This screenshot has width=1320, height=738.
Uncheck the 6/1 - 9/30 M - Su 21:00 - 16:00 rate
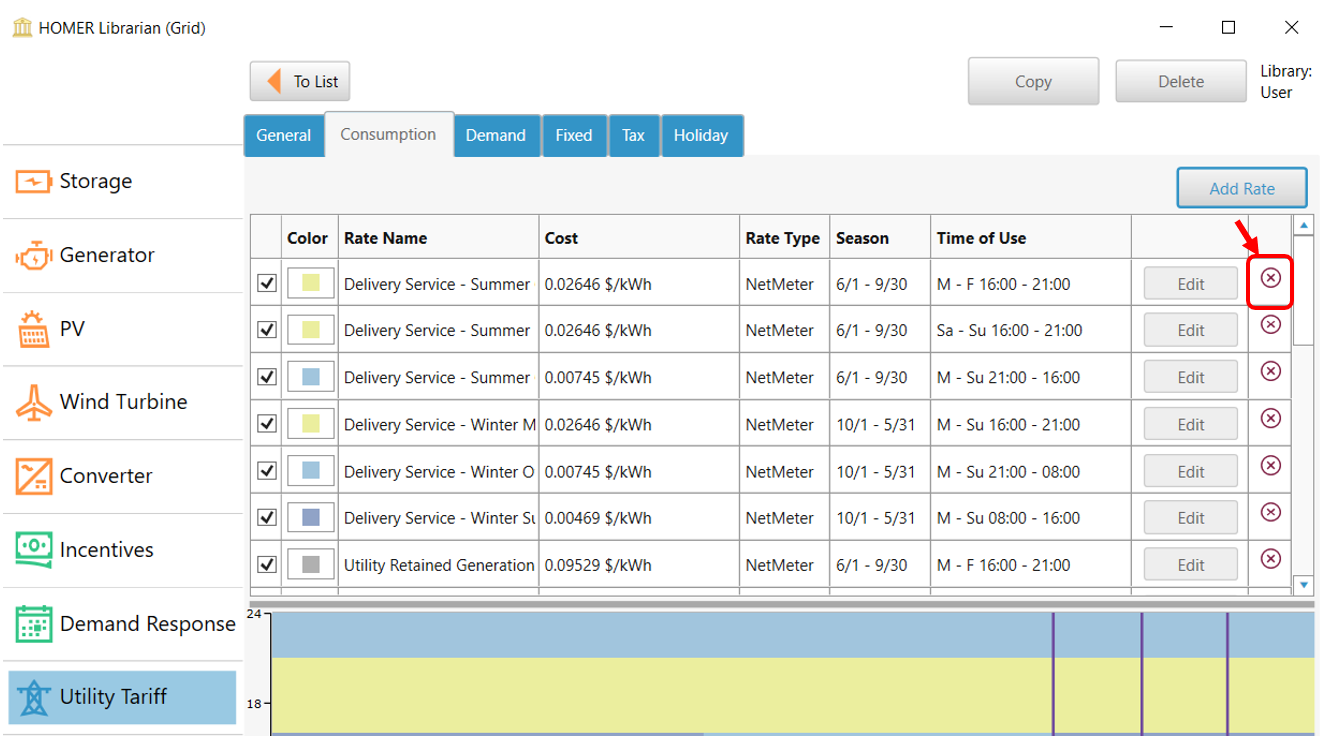pos(267,377)
